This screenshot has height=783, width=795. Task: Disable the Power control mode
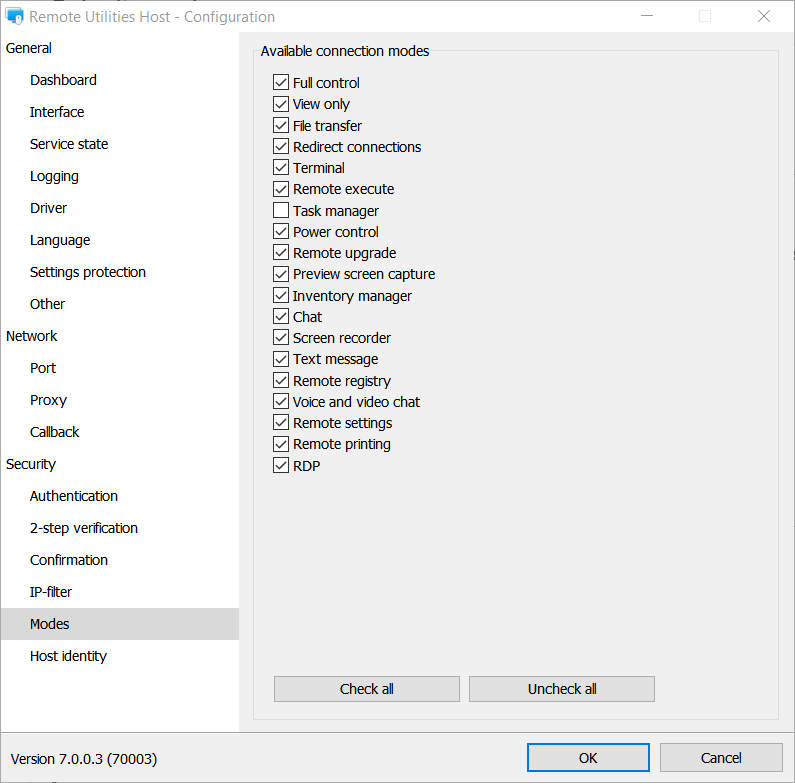pos(281,232)
